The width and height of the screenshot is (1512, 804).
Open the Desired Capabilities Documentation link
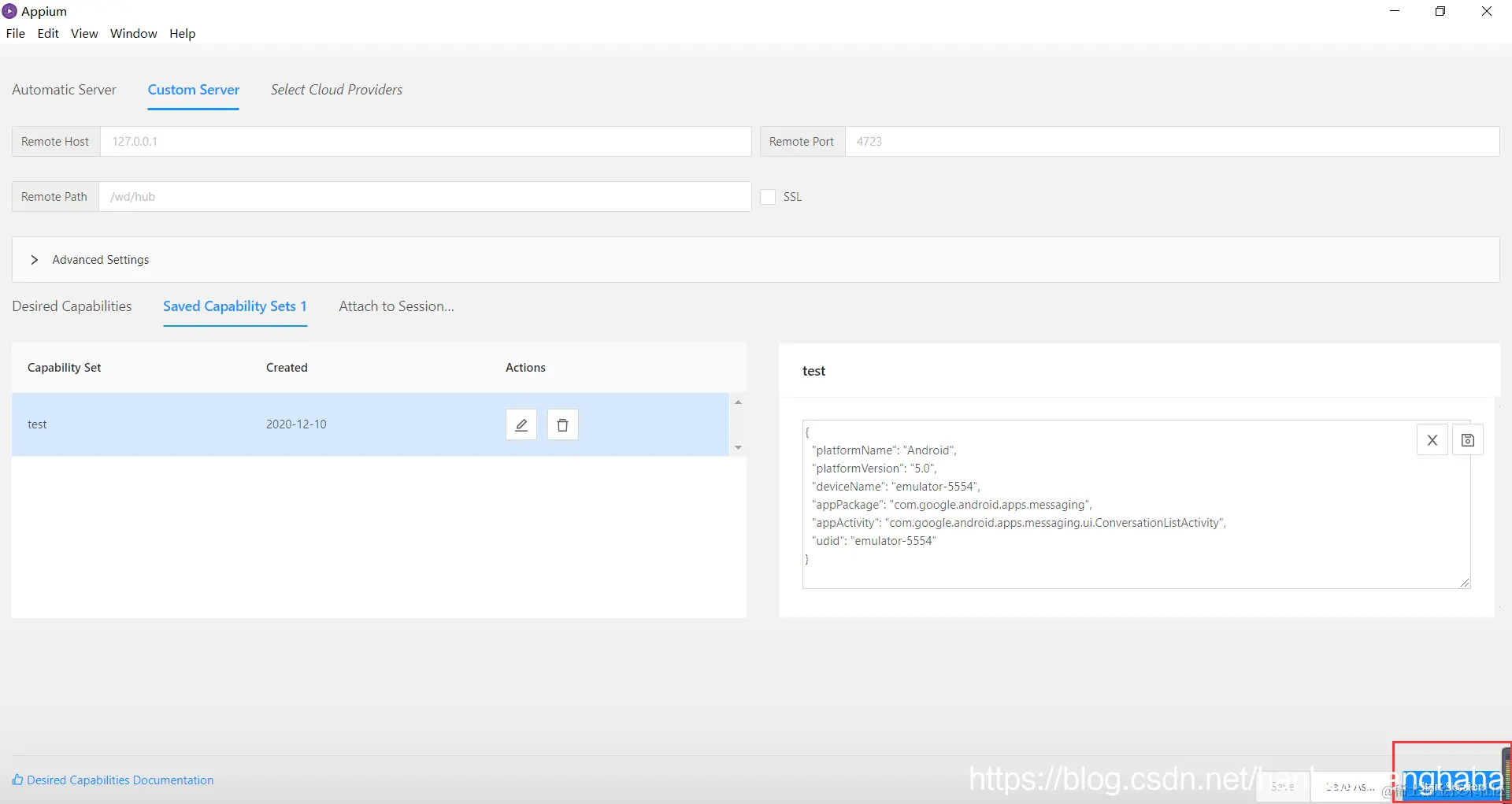pyautogui.click(x=120, y=780)
